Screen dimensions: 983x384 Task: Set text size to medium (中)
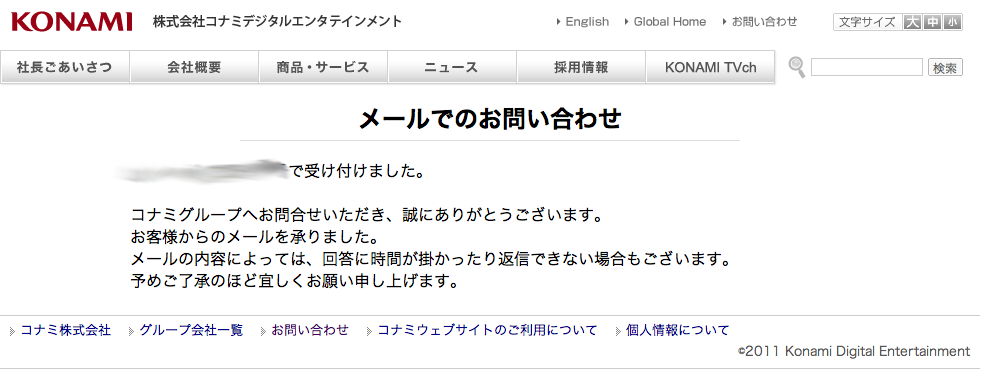click(x=933, y=22)
